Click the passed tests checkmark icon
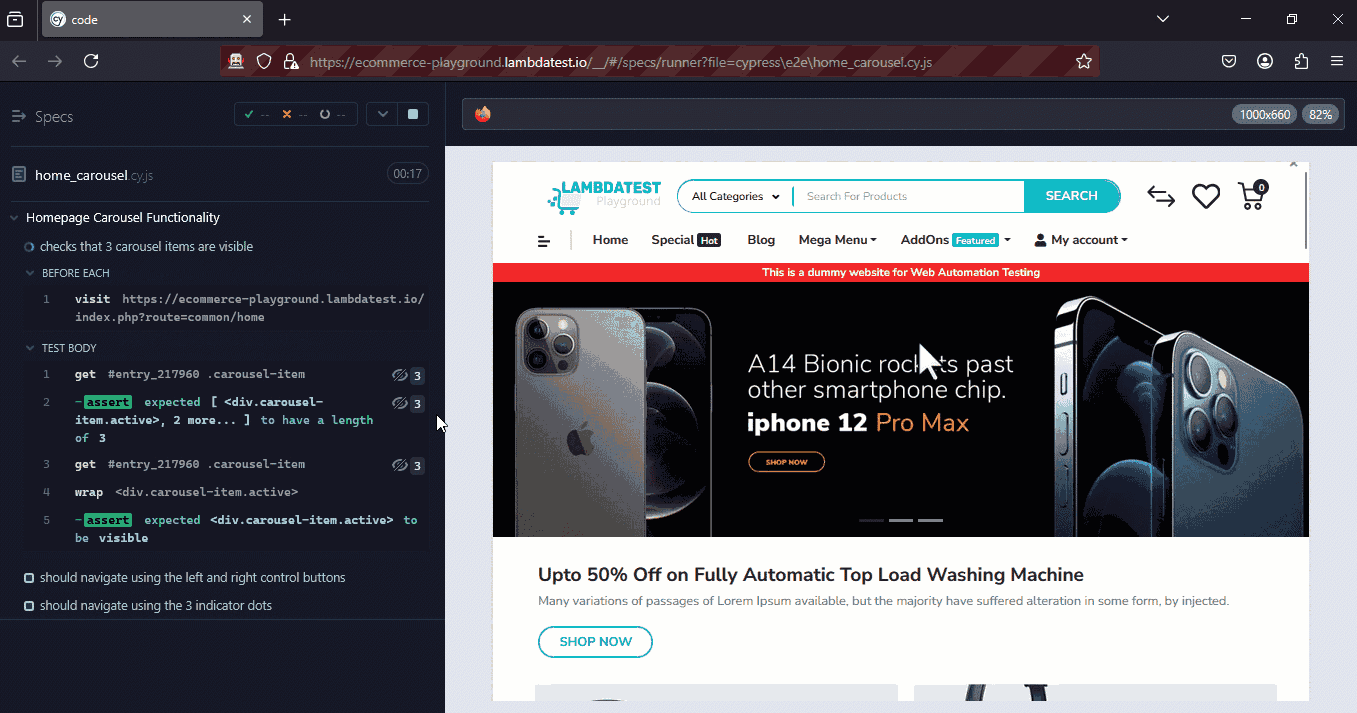This screenshot has width=1357, height=713. point(250,113)
